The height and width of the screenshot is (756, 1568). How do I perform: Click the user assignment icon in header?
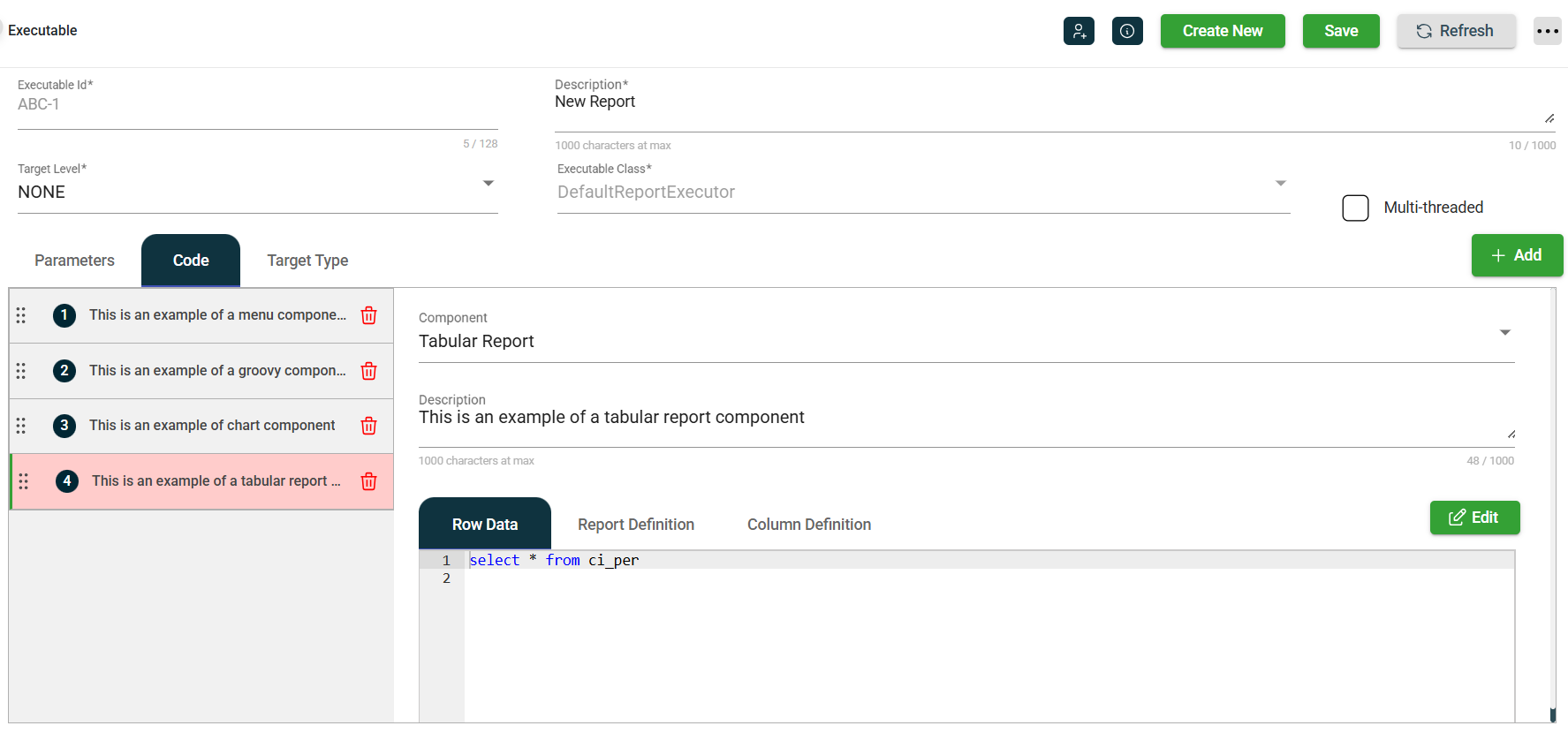[x=1079, y=31]
